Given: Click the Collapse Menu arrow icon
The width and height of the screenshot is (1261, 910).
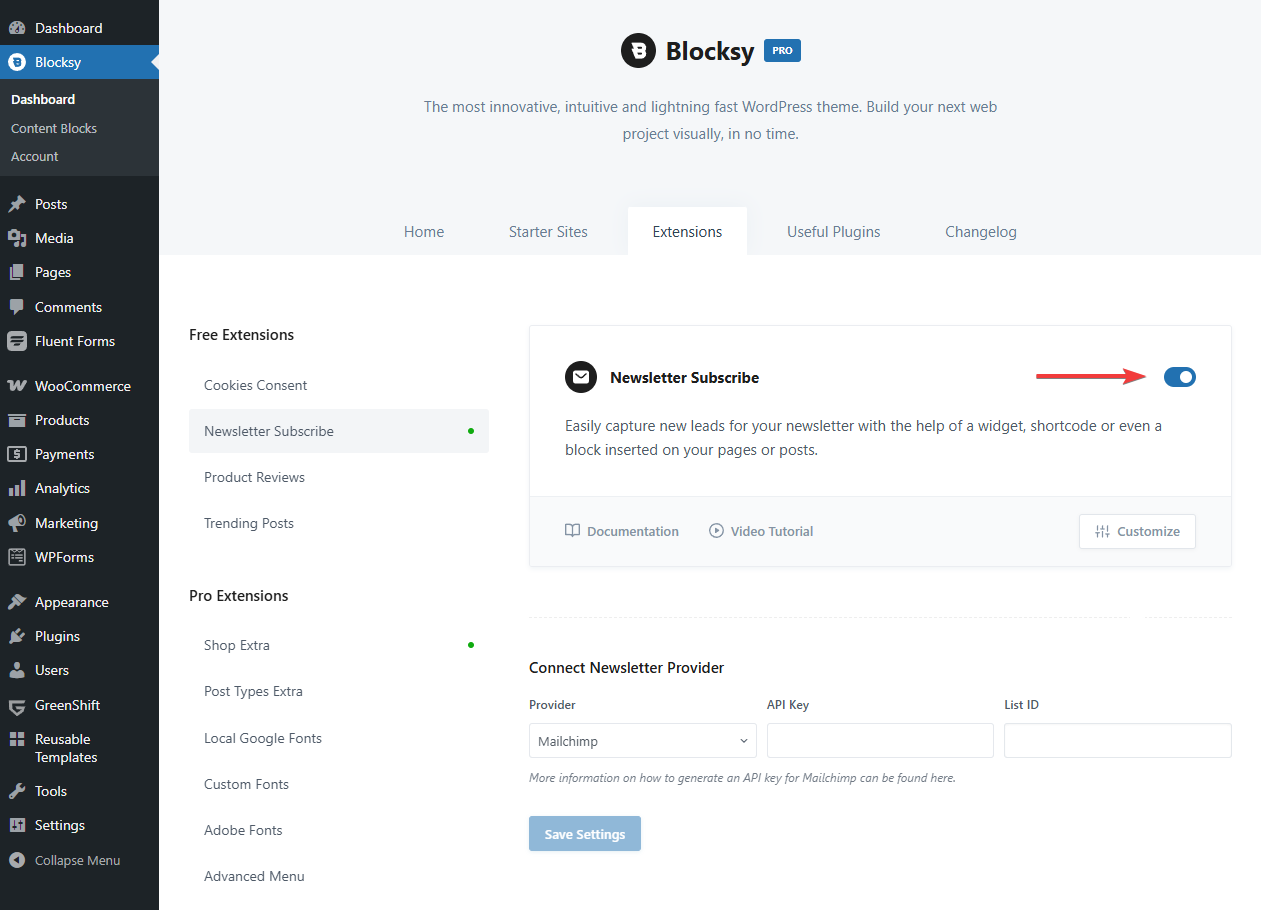Looking at the screenshot, I should tap(17, 860).
